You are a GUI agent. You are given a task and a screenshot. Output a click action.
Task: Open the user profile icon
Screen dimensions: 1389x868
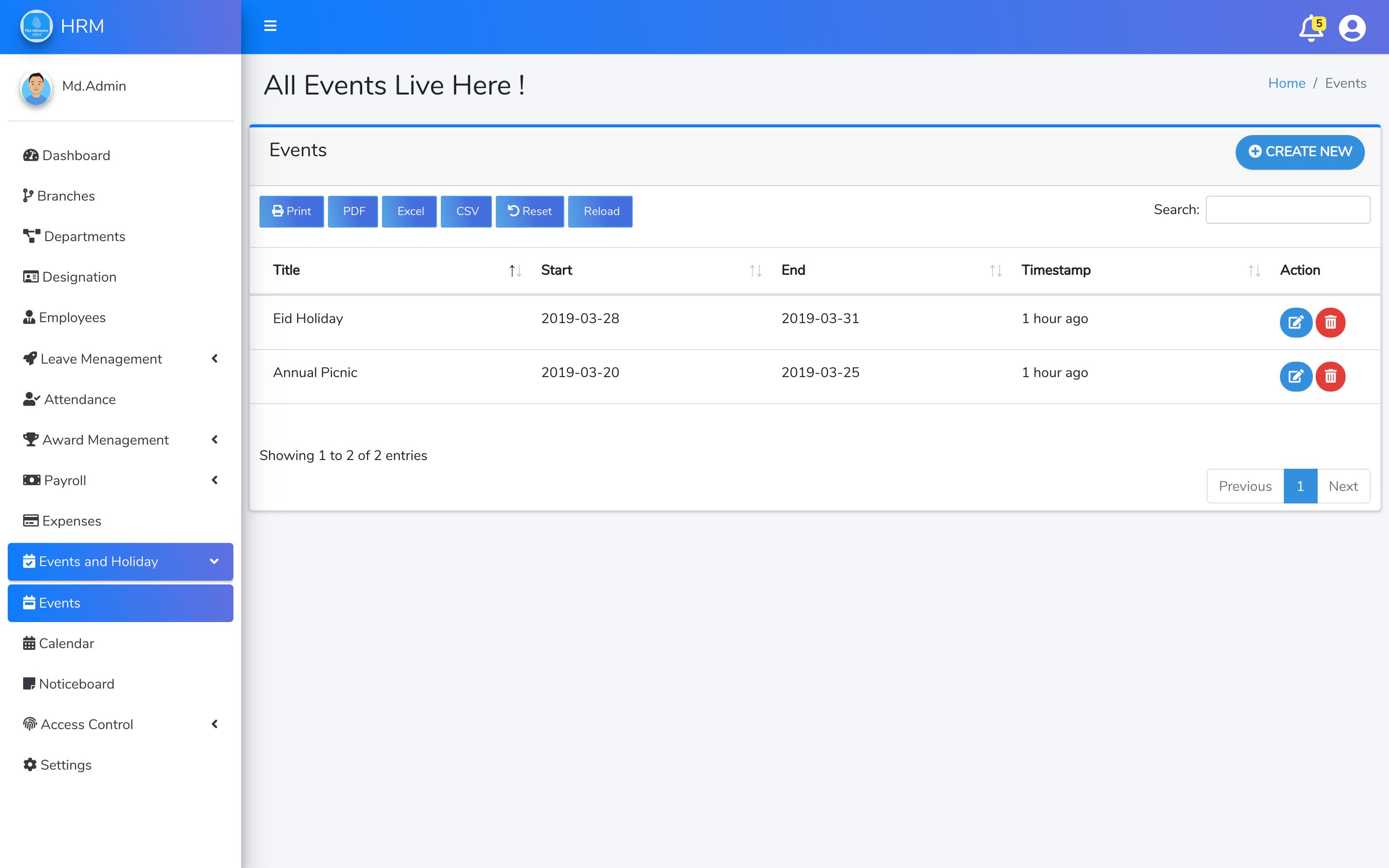(1352, 28)
